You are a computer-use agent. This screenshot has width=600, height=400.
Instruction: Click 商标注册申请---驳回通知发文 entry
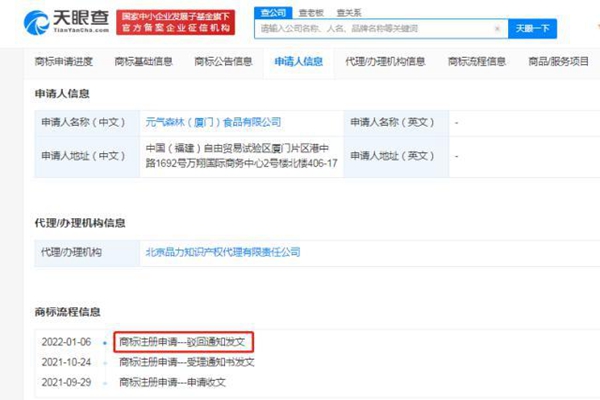[182, 342]
